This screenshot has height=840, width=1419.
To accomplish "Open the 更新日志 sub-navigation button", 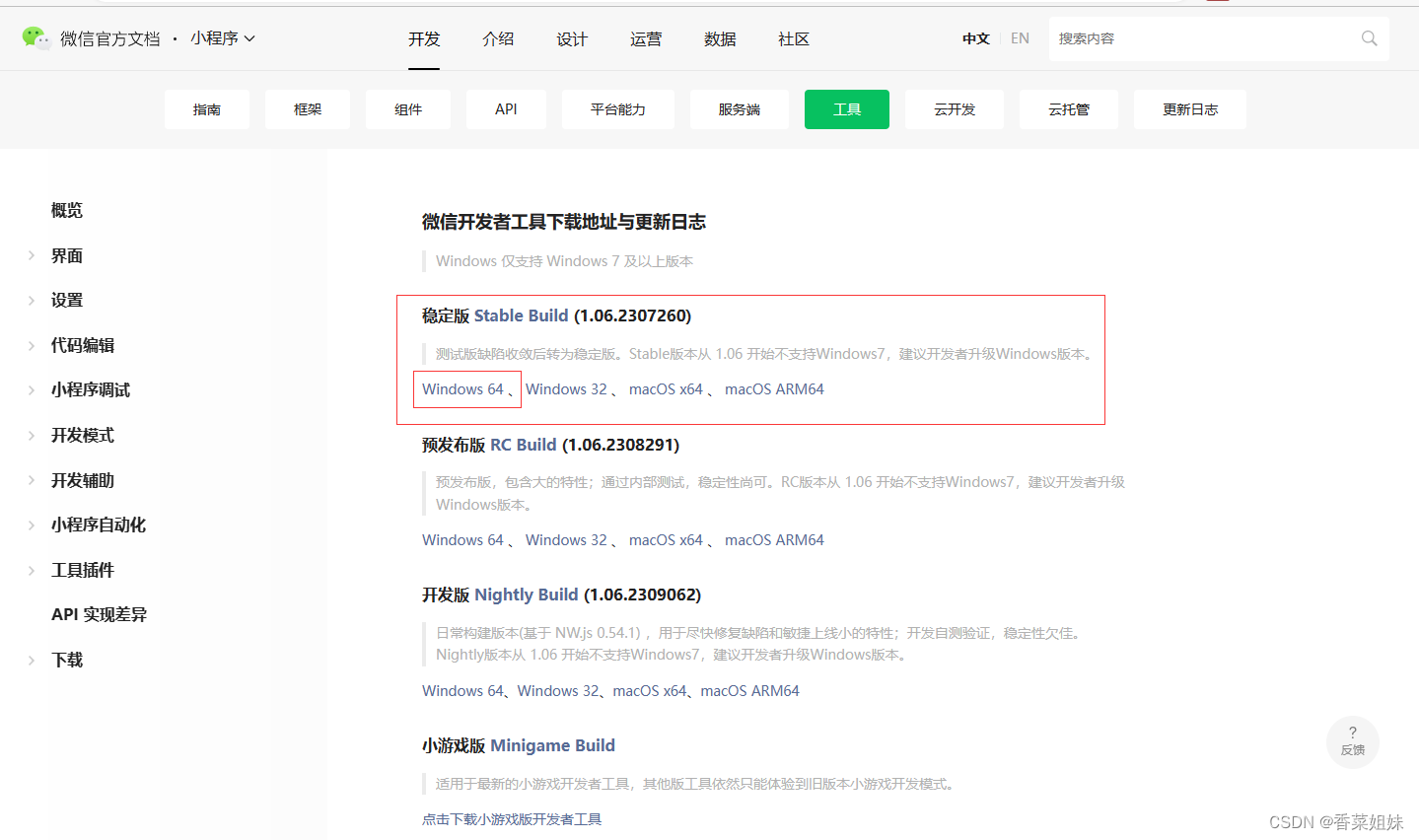I will 1190,109.
